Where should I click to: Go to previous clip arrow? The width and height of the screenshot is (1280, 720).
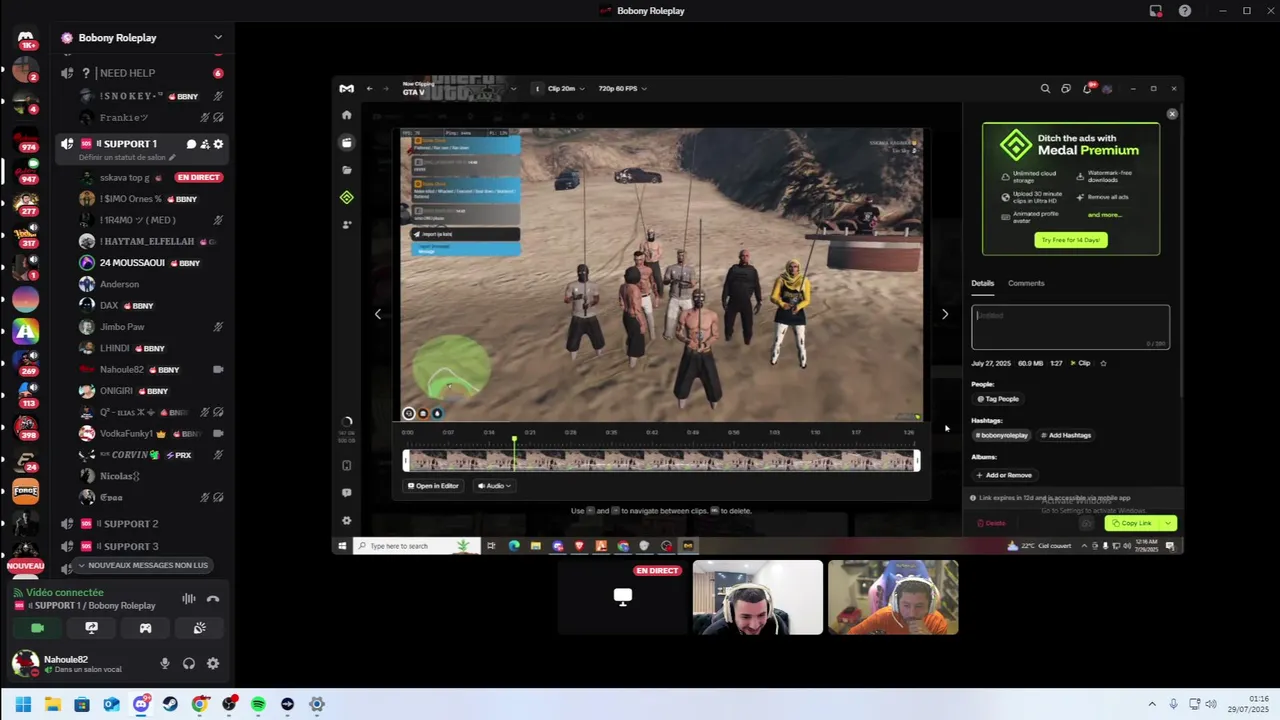click(x=377, y=314)
